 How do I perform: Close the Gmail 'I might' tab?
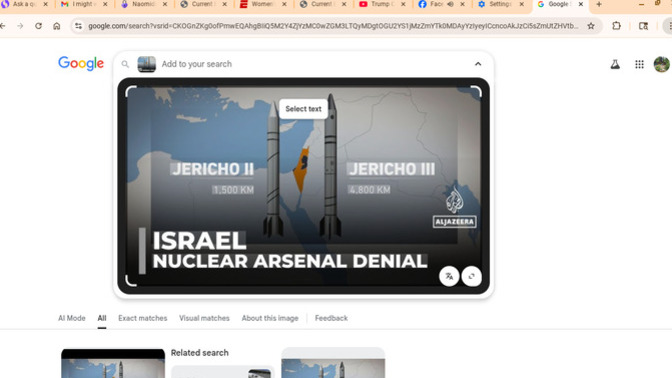105,4
